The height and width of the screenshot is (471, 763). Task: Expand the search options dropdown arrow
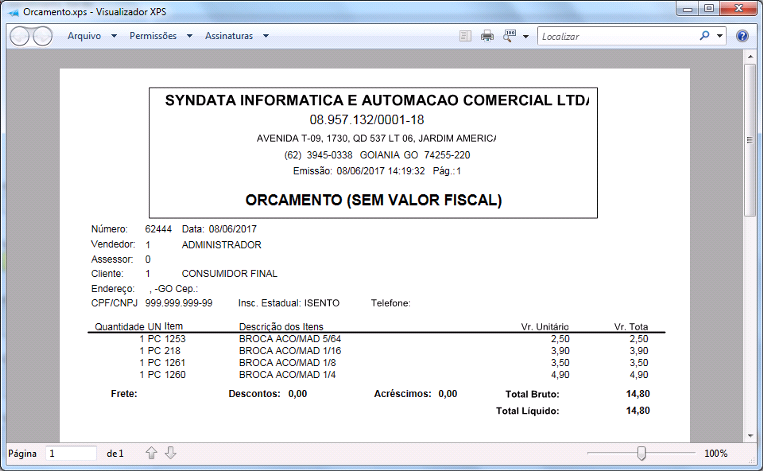coord(720,36)
